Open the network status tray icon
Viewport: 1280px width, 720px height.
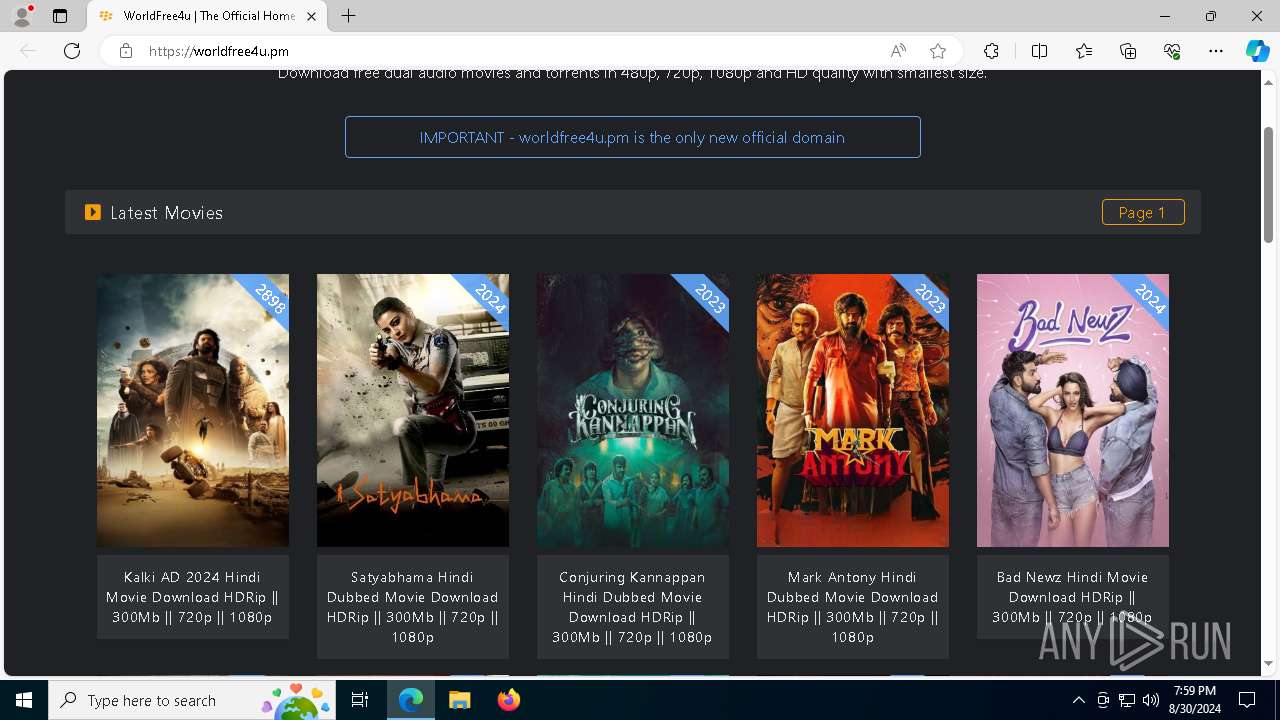point(1127,700)
